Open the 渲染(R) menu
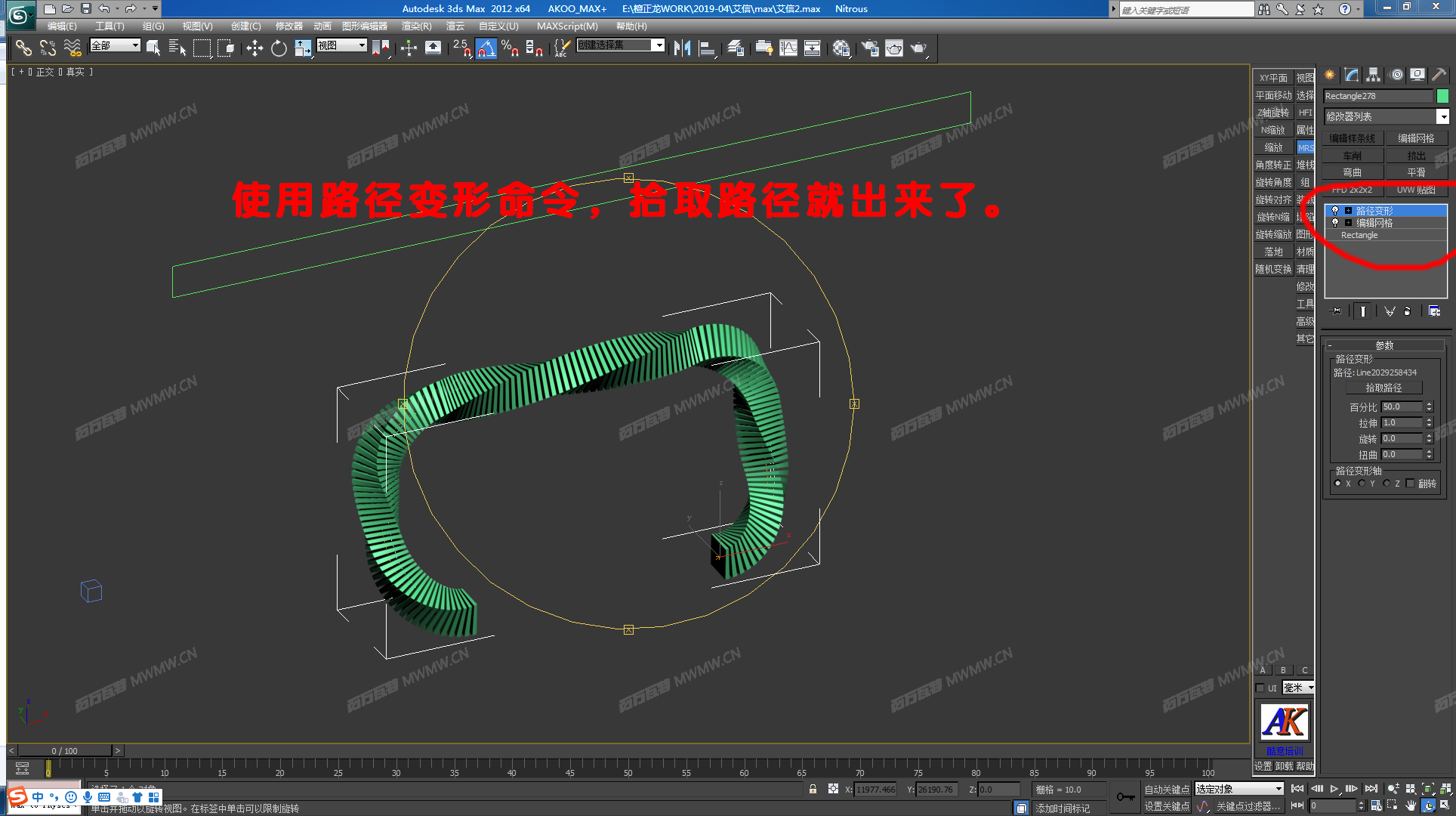1456x816 pixels. (416, 26)
